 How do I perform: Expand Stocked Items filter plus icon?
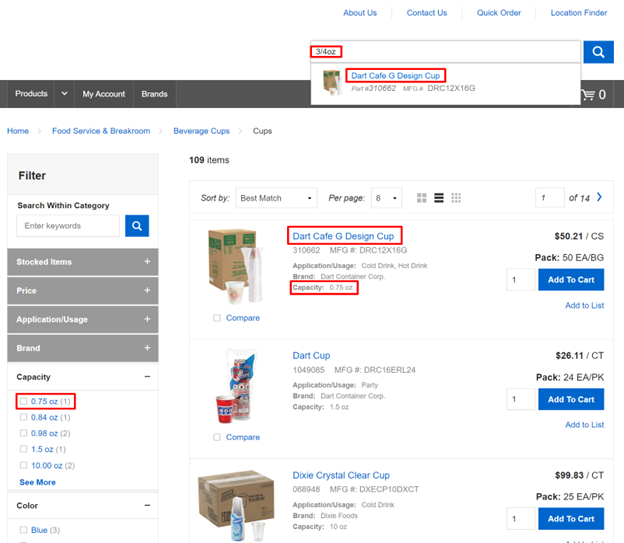pyautogui.click(x=147, y=262)
